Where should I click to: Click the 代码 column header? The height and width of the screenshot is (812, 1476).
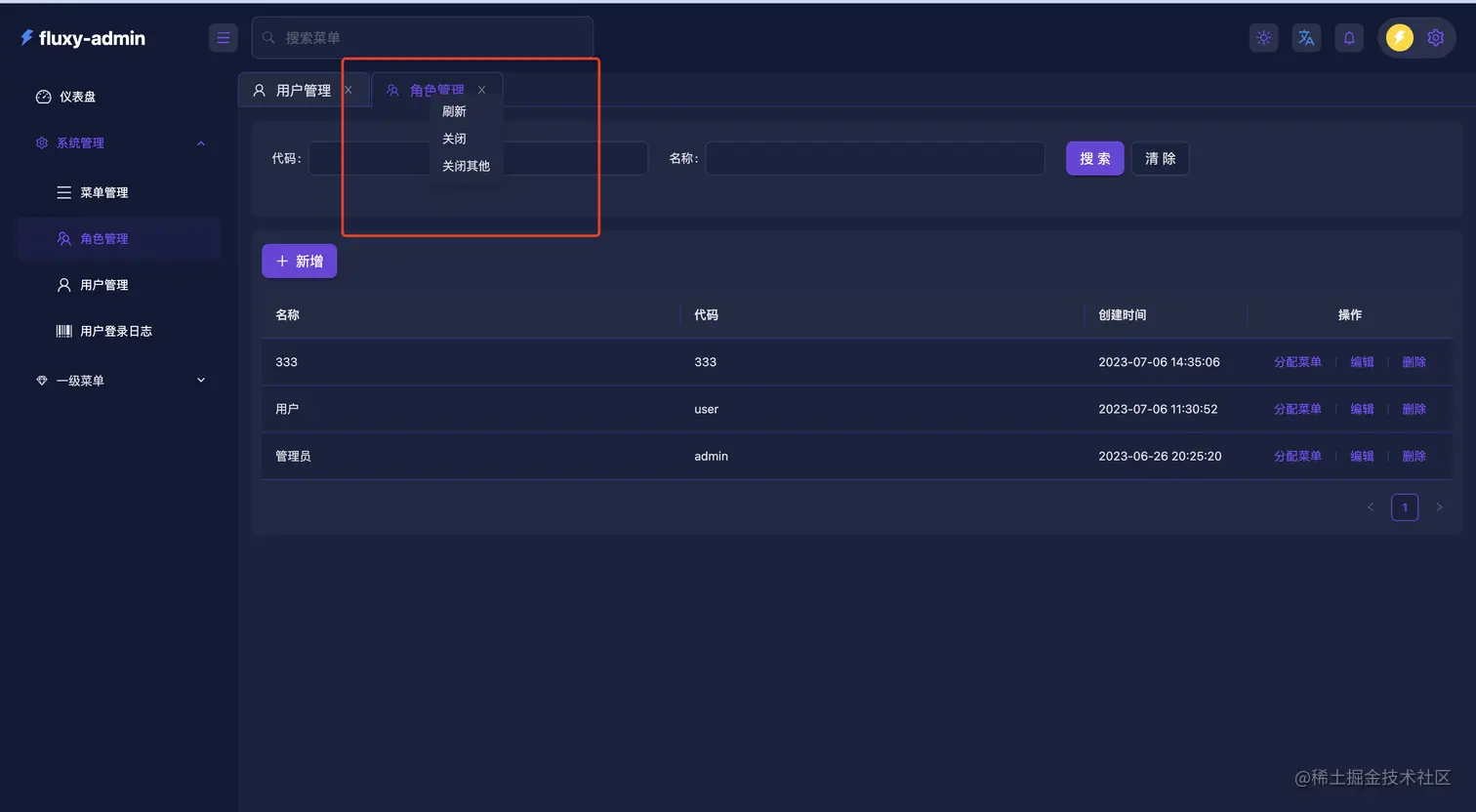(706, 315)
